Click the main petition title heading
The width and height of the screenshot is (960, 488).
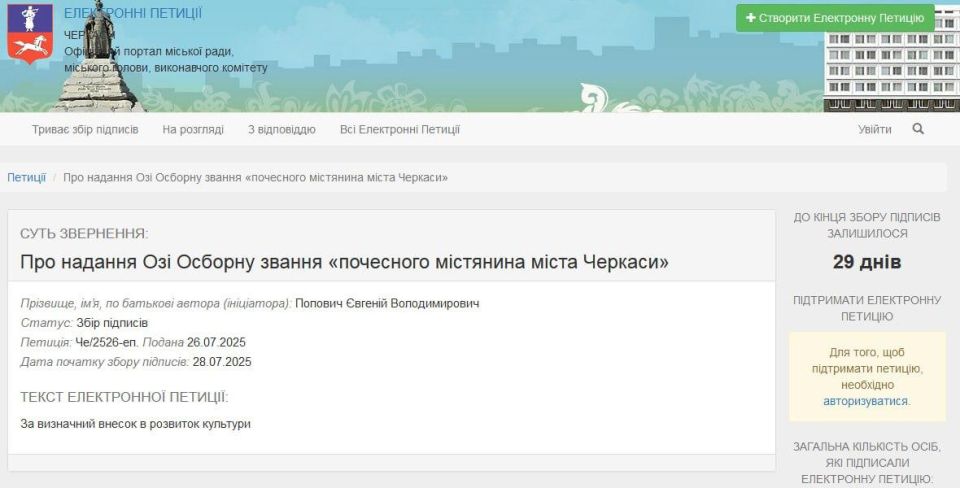point(344,262)
